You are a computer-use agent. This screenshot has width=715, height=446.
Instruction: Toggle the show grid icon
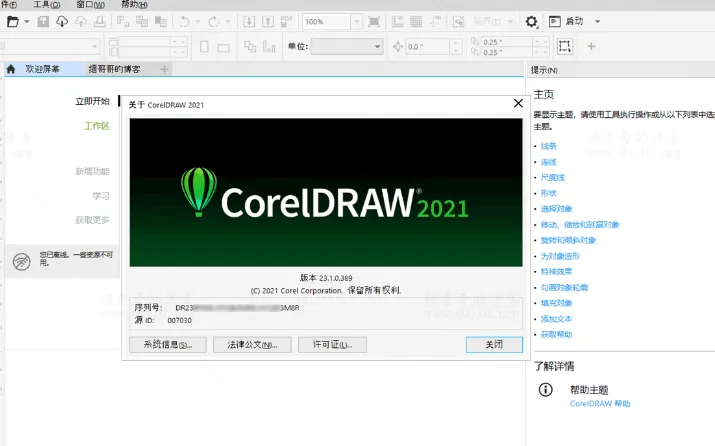point(416,21)
